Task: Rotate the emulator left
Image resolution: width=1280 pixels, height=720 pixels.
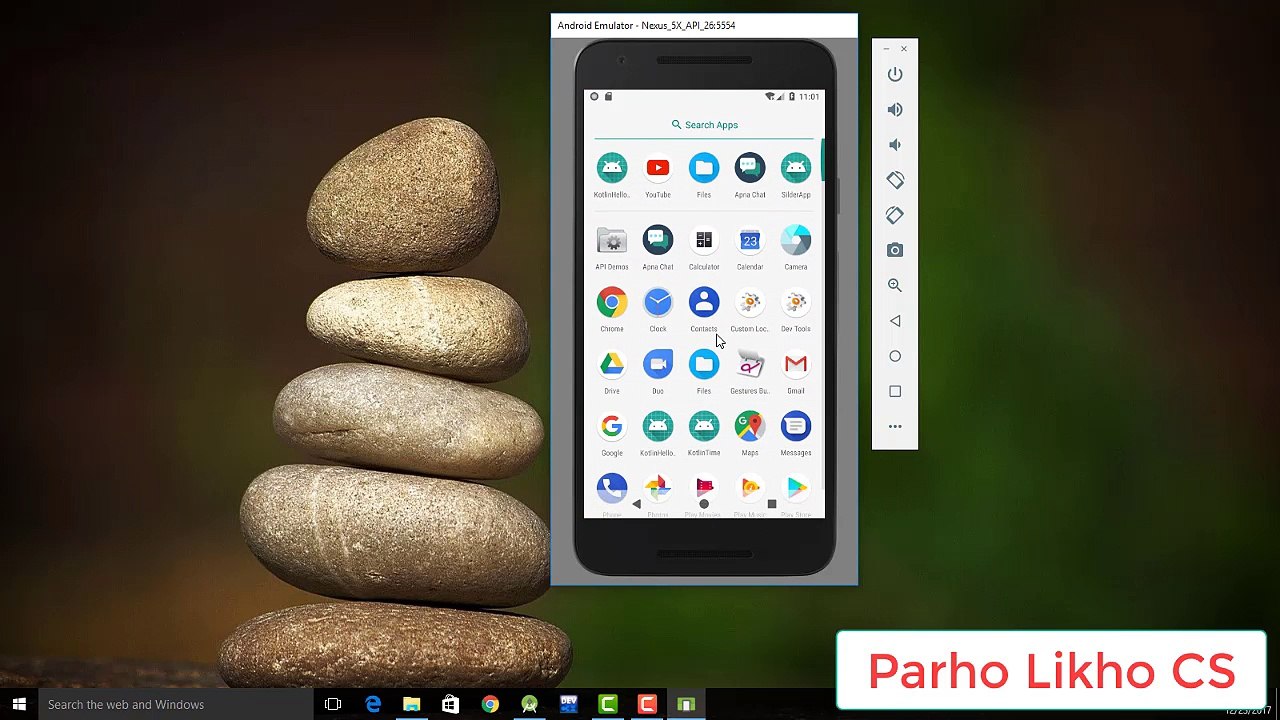Action: coord(895,180)
